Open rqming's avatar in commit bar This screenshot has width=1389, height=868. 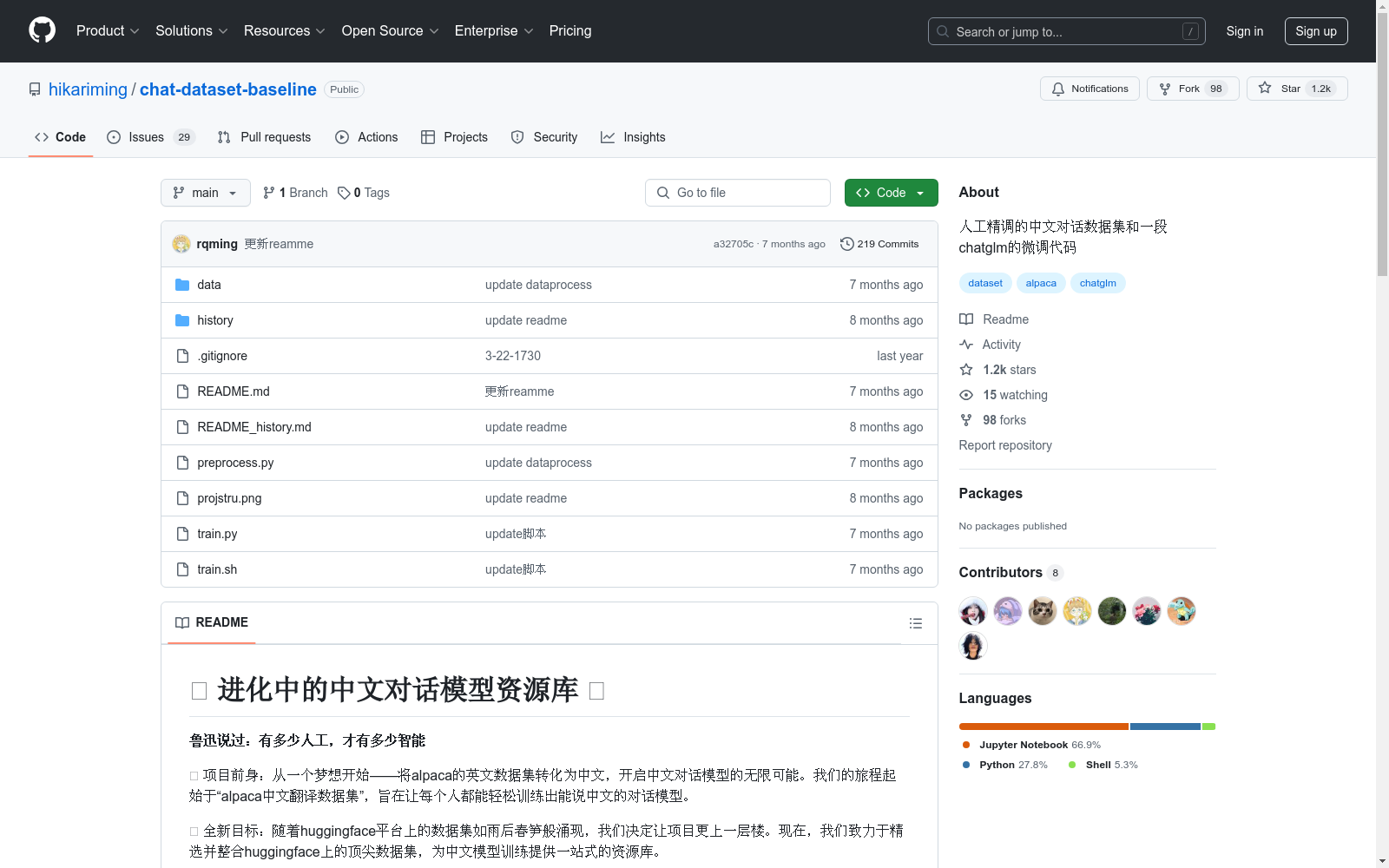[x=181, y=244]
